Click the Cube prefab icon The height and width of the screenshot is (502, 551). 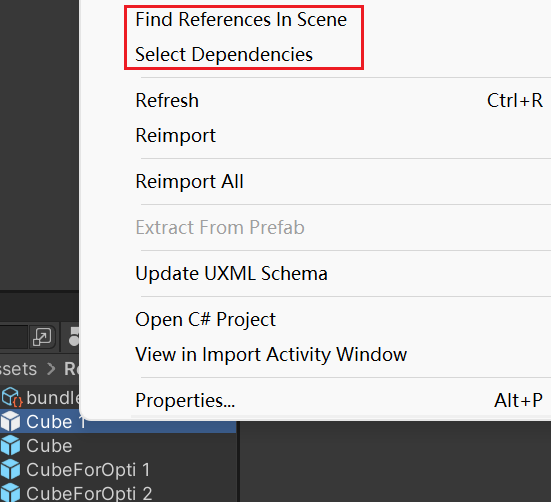click(11, 445)
